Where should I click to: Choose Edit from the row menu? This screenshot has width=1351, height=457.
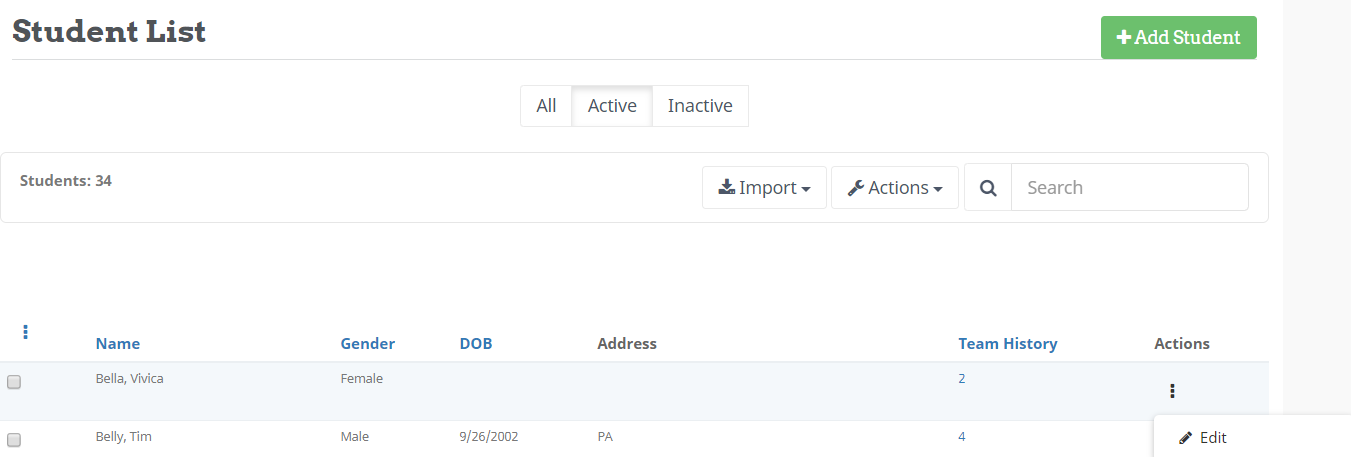(1212, 437)
